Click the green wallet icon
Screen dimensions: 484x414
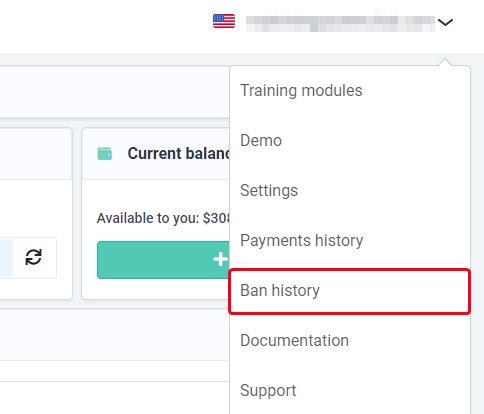pos(105,154)
